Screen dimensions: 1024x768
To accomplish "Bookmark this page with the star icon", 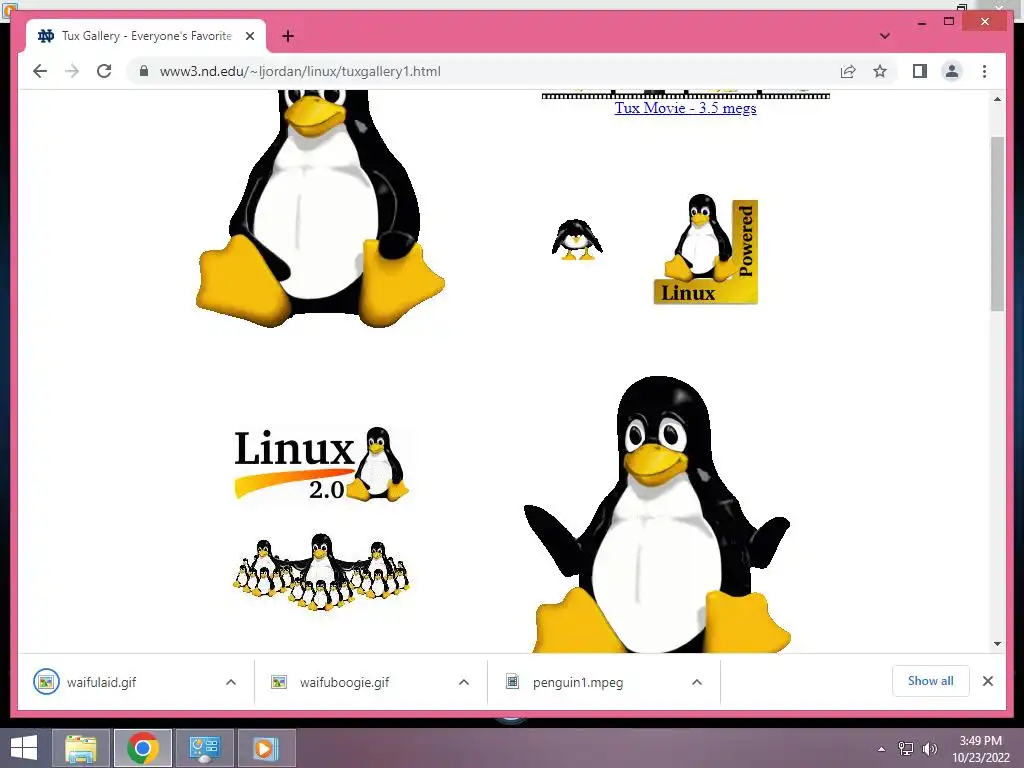I will click(x=880, y=71).
